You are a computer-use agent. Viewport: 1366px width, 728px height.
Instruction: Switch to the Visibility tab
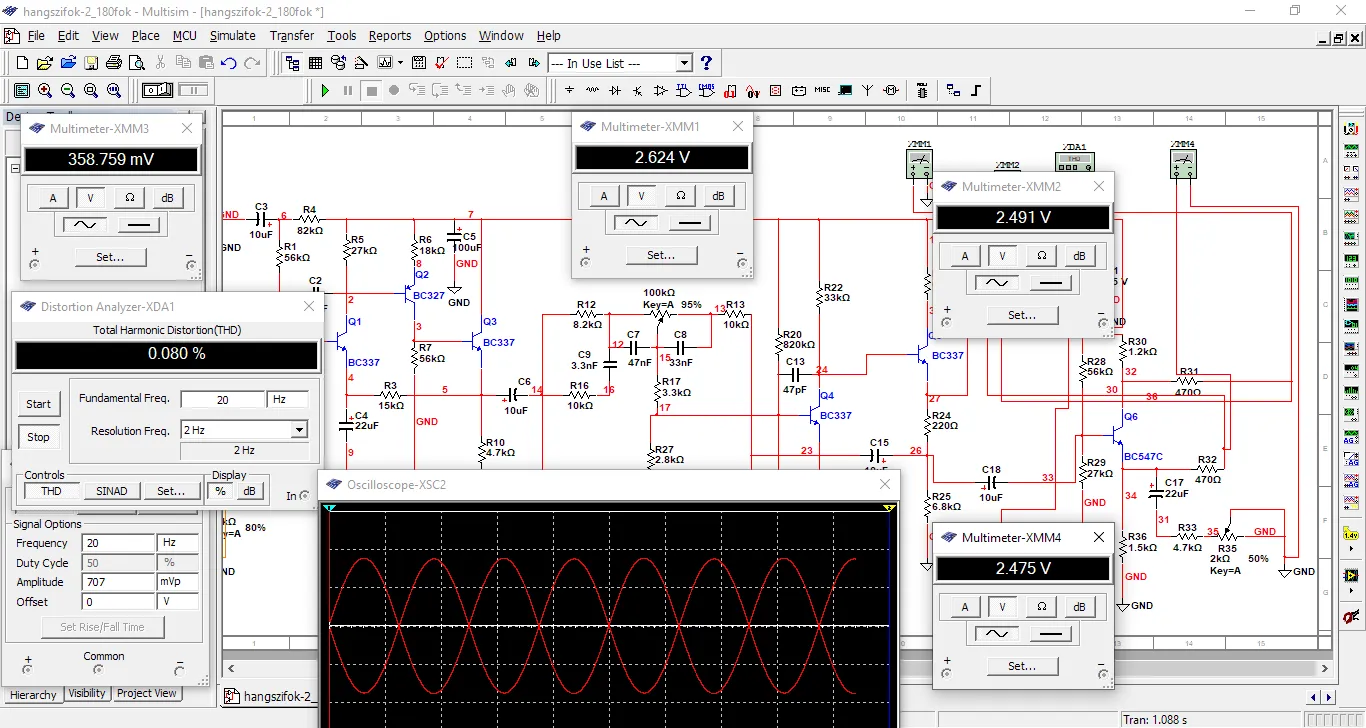point(87,693)
